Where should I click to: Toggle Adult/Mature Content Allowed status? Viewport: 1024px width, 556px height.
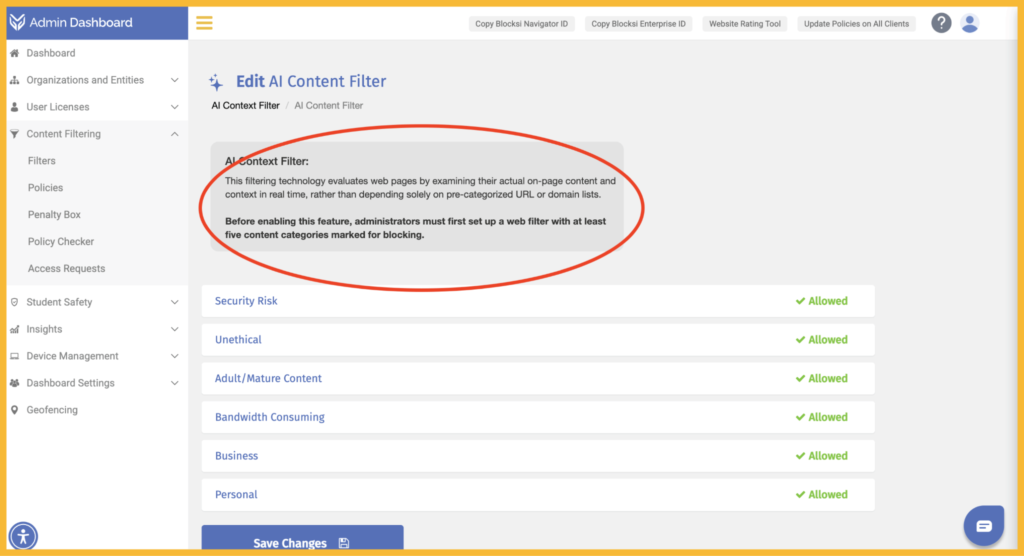coord(822,378)
